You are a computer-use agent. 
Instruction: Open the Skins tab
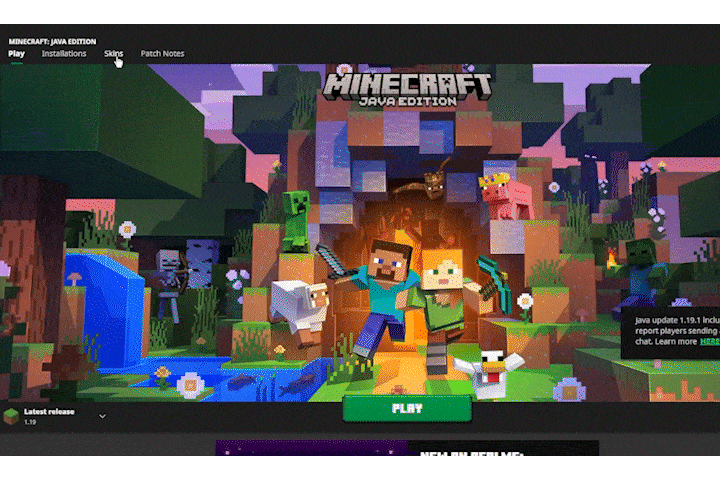click(x=113, y=54)
